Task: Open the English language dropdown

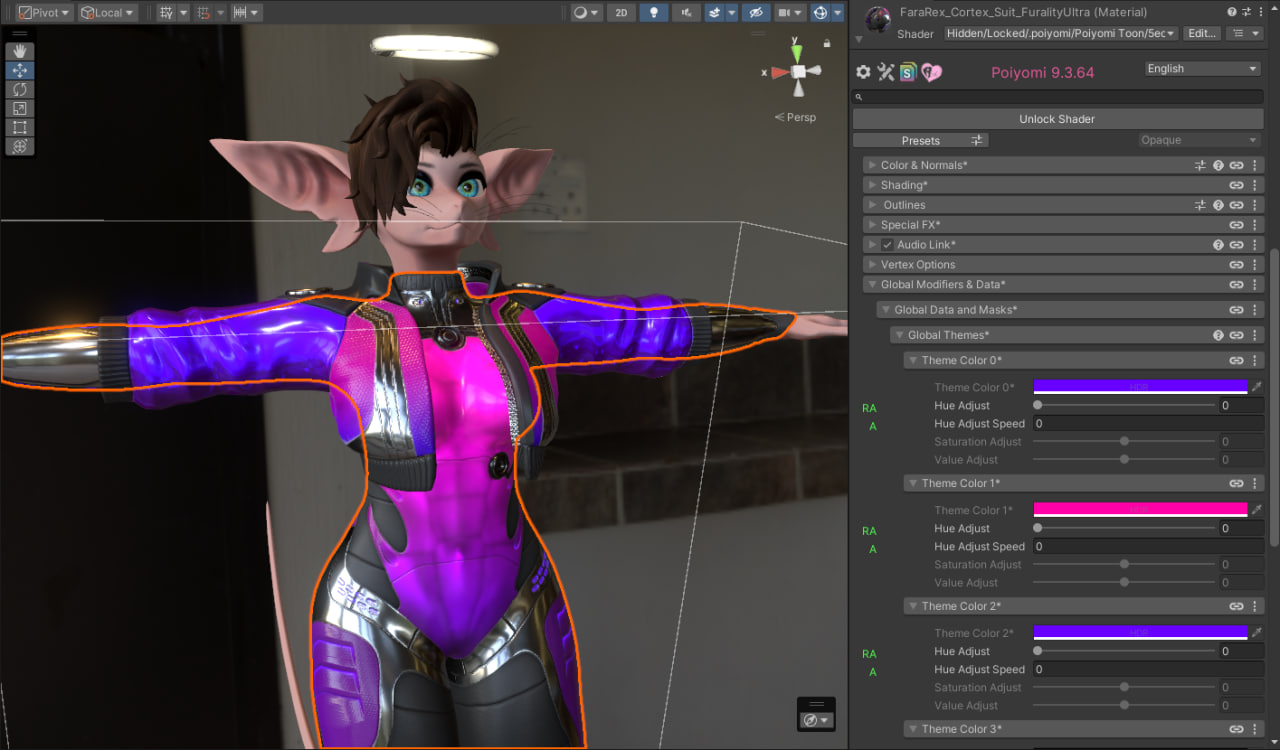Action: pyautogui.click(x=1201, y=69)
